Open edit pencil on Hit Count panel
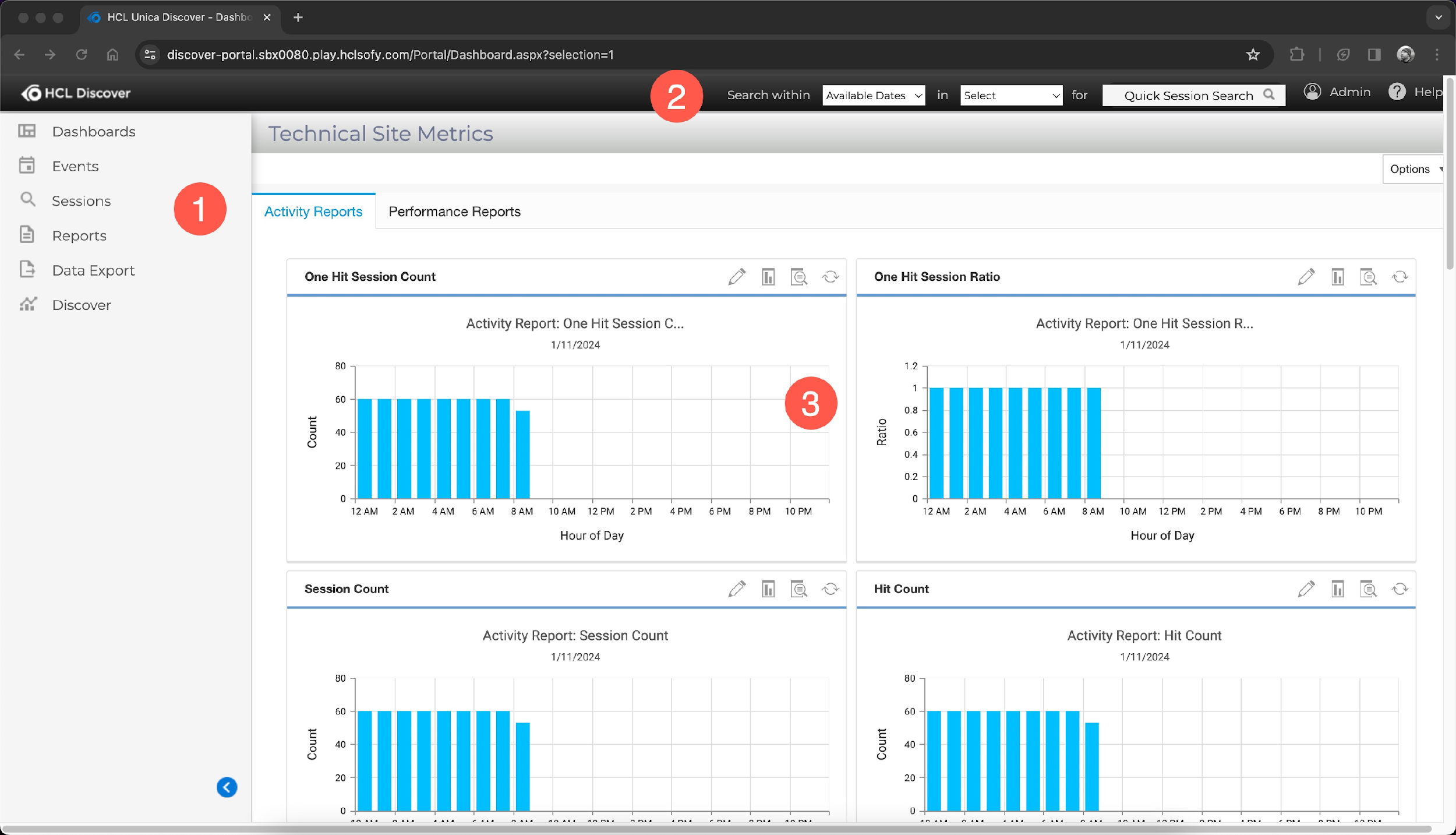Screen dimensions: 1456x835 (x=1306, y=589)
